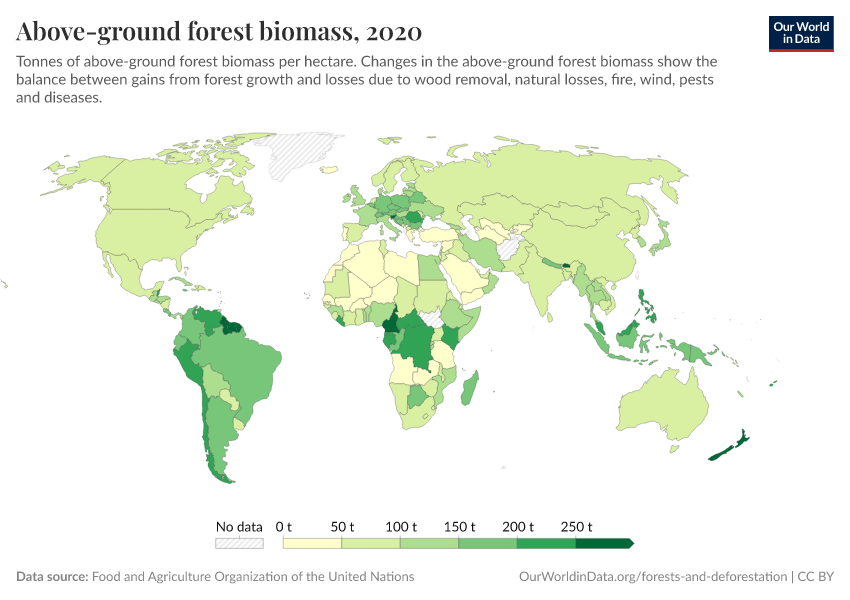Select Venezuela on the map

click(x=209, y=319)
